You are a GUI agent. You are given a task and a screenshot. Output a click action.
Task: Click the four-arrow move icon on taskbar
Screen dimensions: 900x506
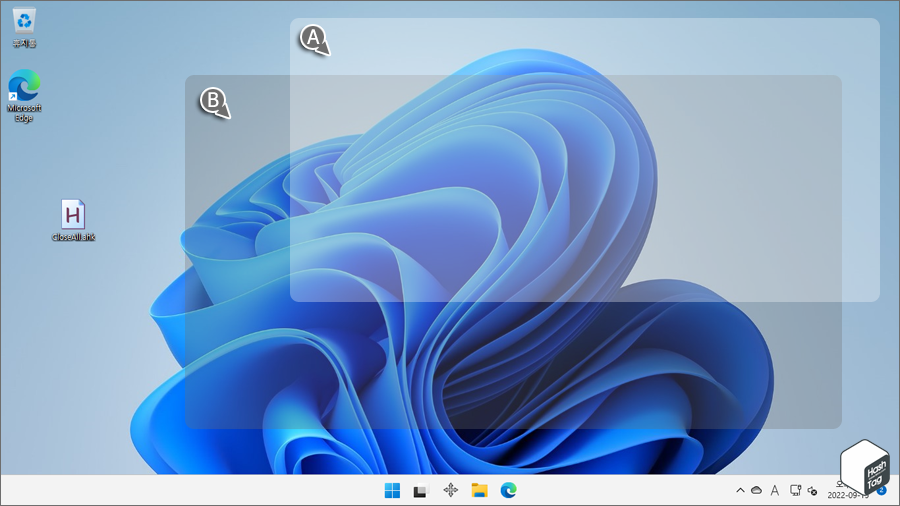coord(451,490)
